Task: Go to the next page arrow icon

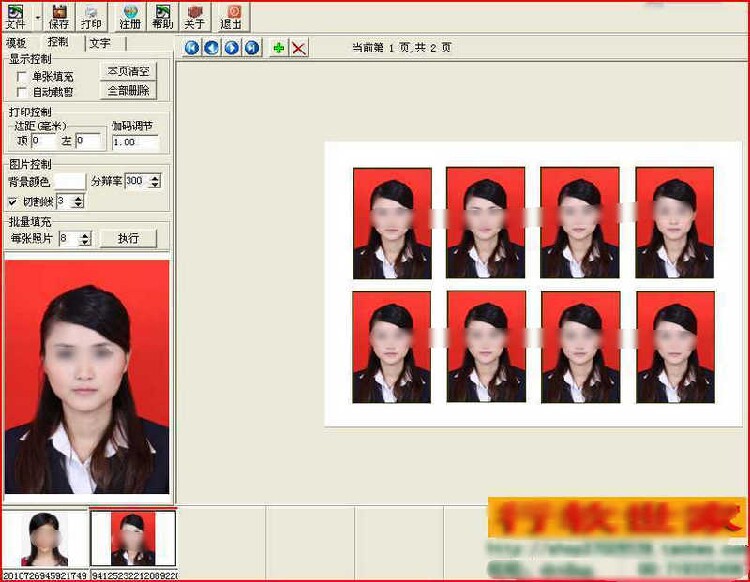Action: (x=232, y=47)
